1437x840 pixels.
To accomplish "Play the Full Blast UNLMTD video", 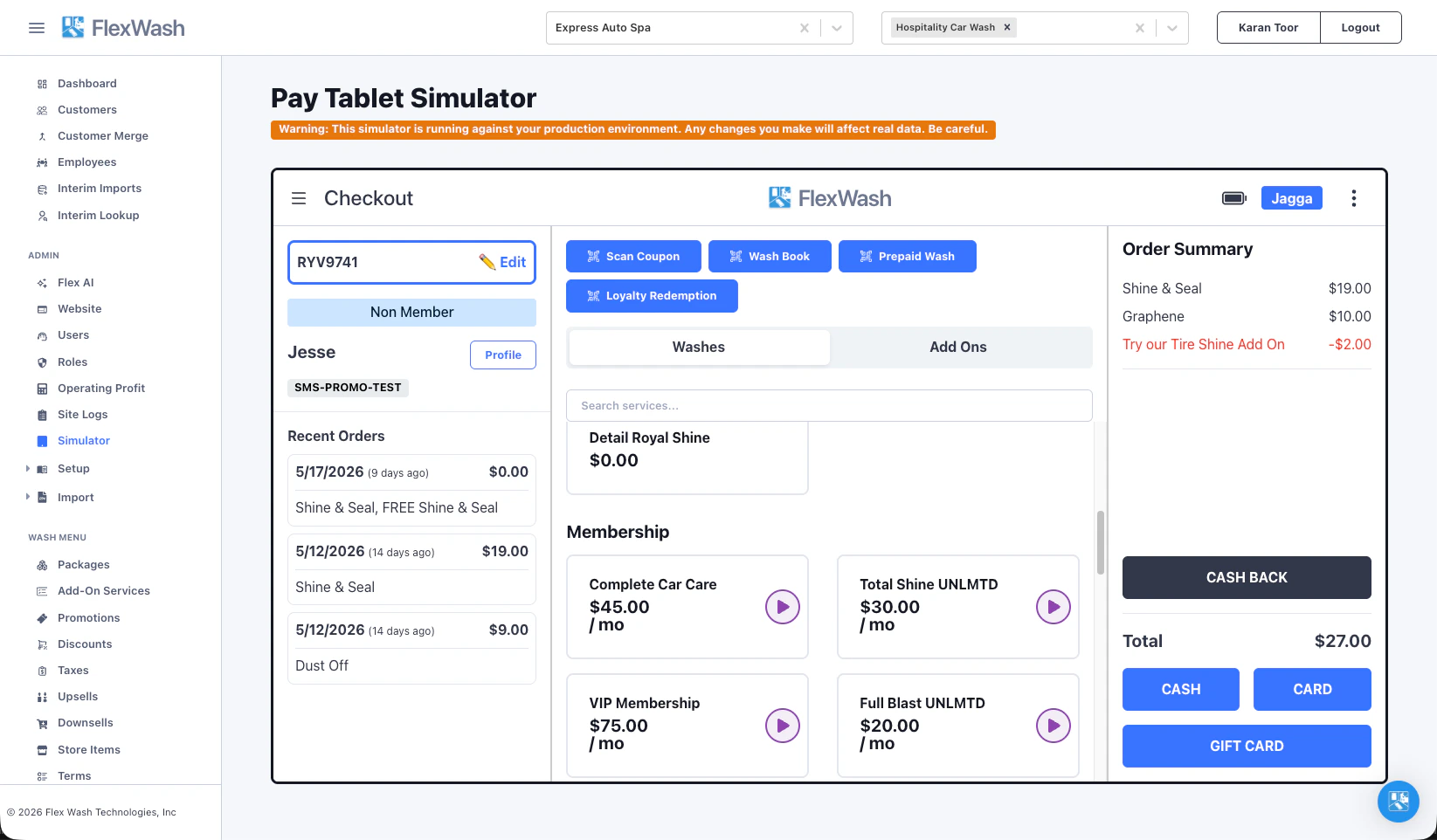I will [1054, 726].
